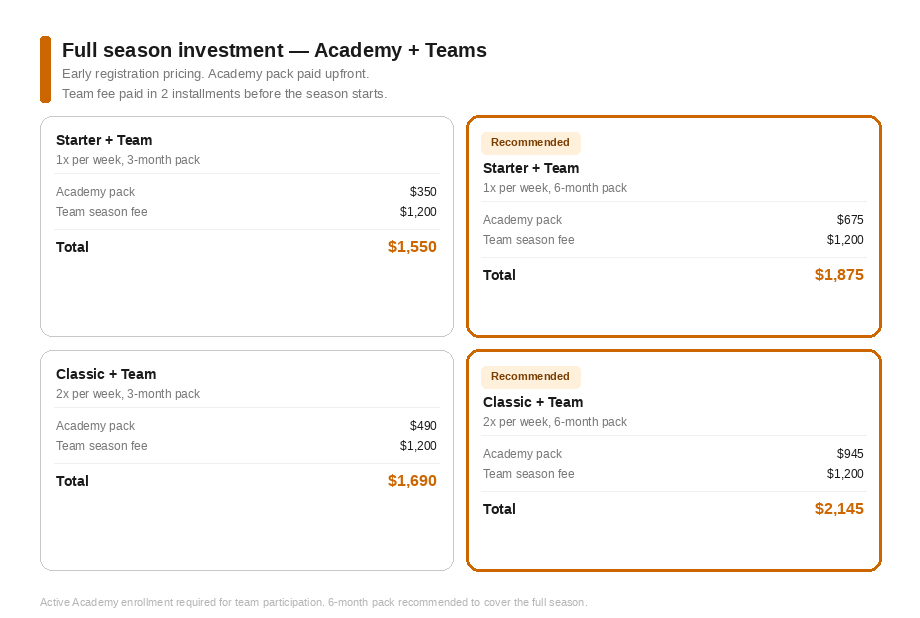Click the $1,875 total price
The image size is (920, 618).
pos(839,275)
